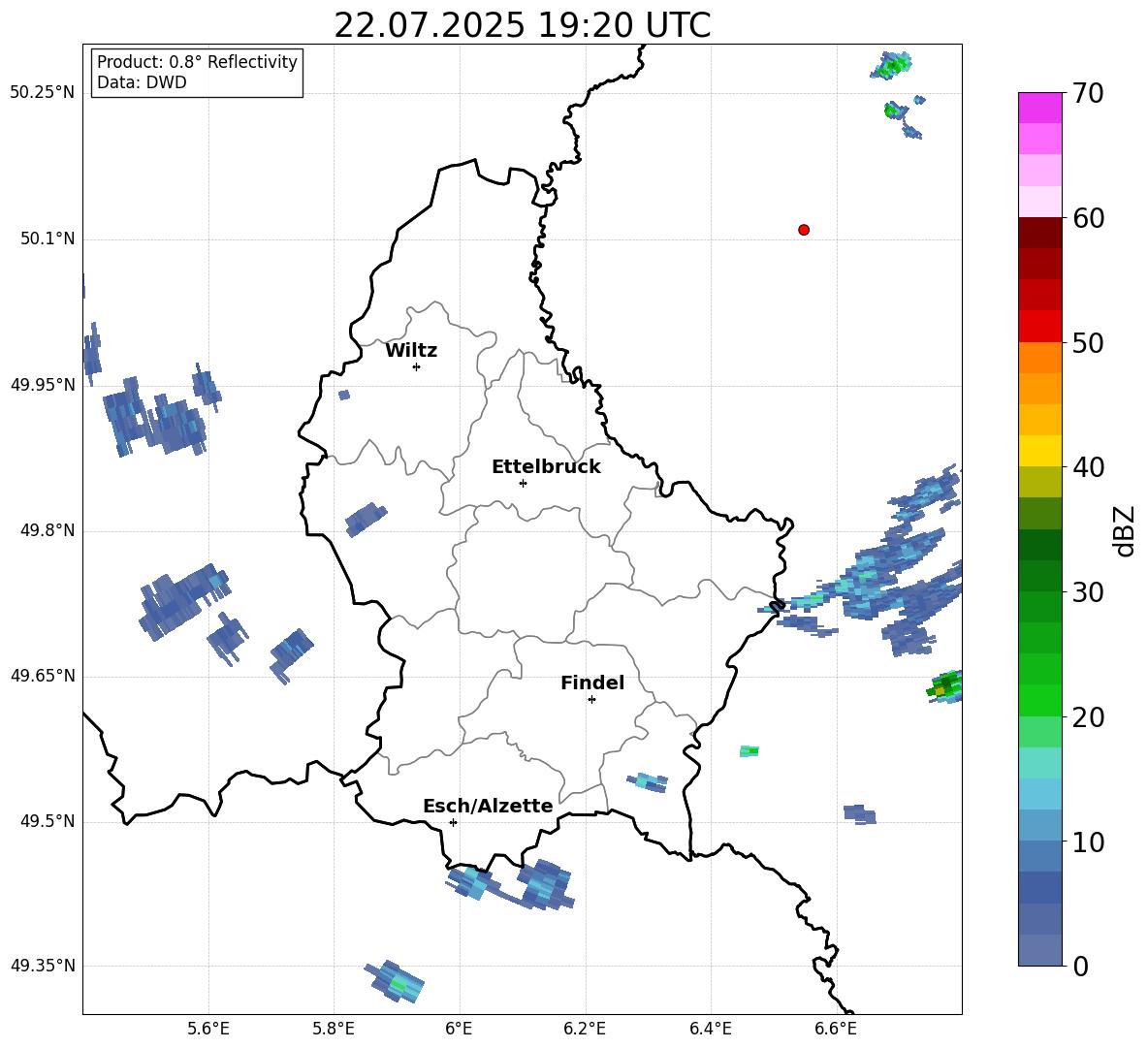Click the bright red colorbar segment above 50
This screenshot has height=1048, width=1148.
1039,327
